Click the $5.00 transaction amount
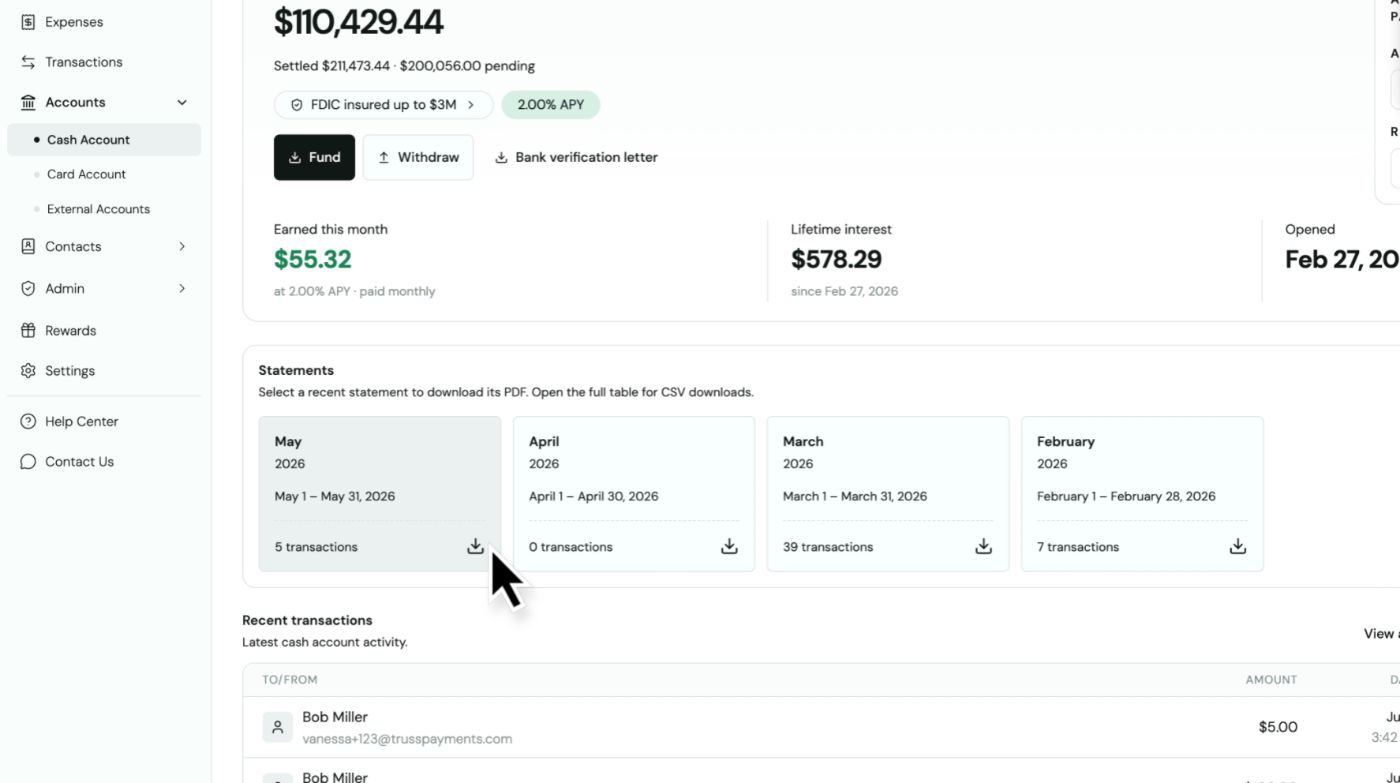Viewport: 1400px width, 783px height. [1278, 727]
